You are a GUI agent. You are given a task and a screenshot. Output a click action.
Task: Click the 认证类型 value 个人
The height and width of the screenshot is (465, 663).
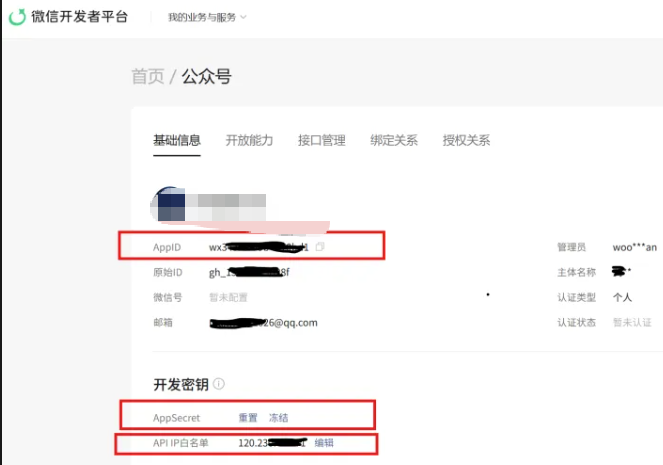[x=622, y=298]
